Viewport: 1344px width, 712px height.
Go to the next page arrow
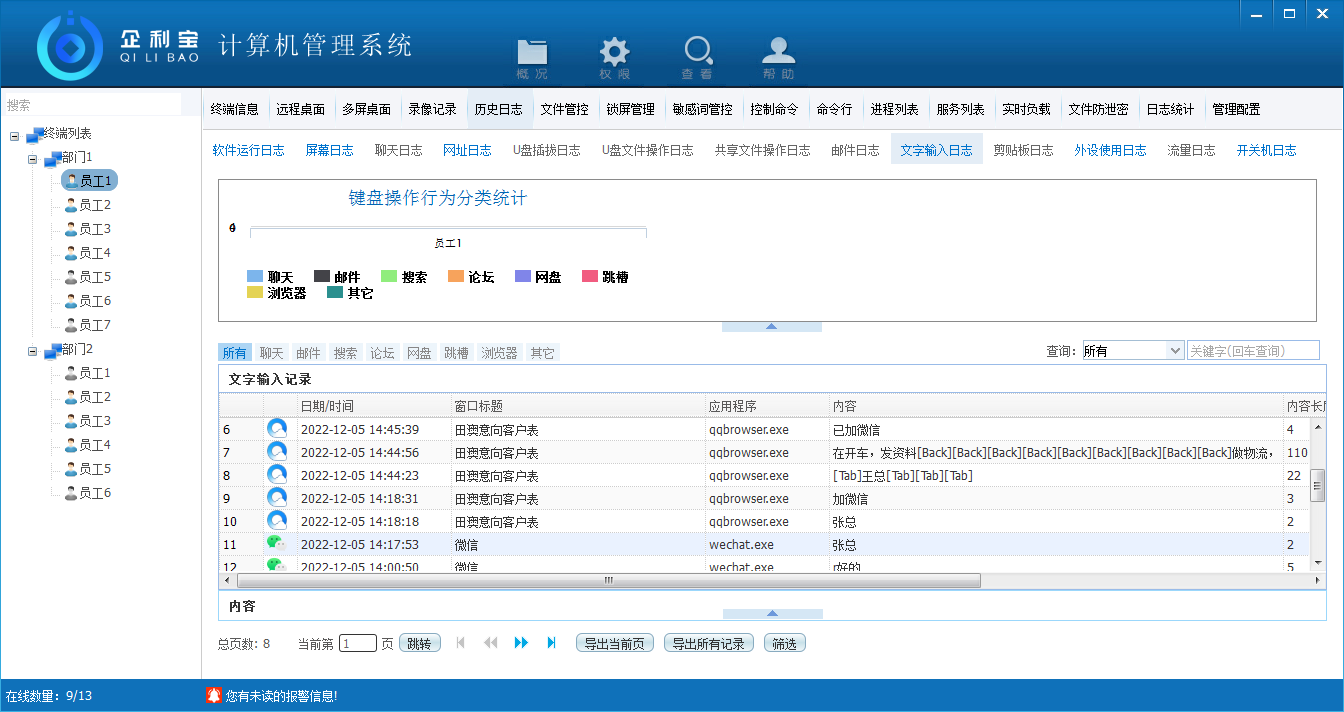coord(521,643)
